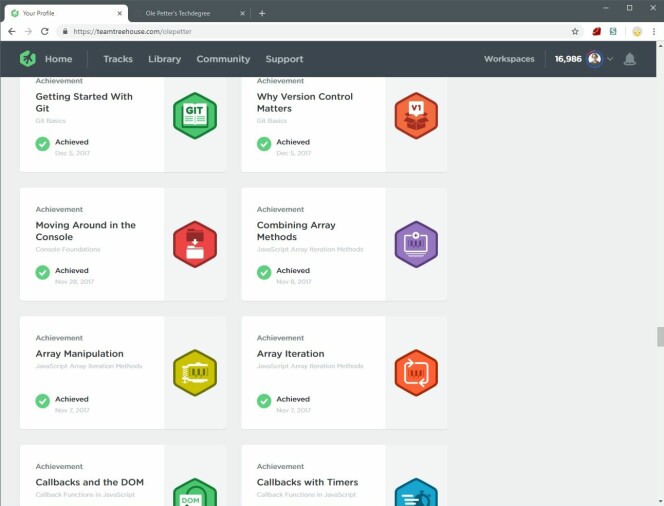Click the Getting Started With Git badge

click(x=195, y=116)
